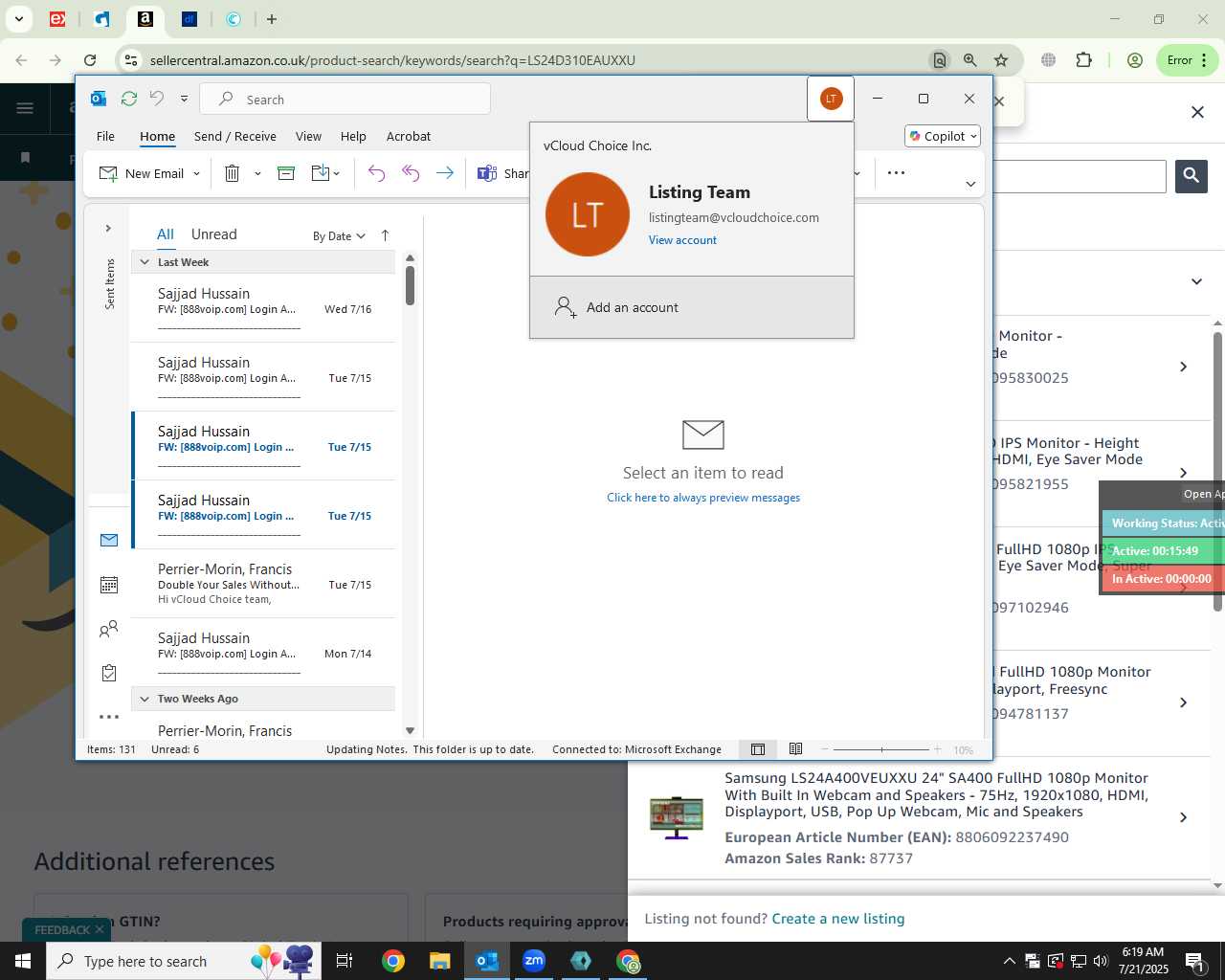Screen dimensions: 1225x980
Task: Click the Move to folder icon
Action: [322, 173]
